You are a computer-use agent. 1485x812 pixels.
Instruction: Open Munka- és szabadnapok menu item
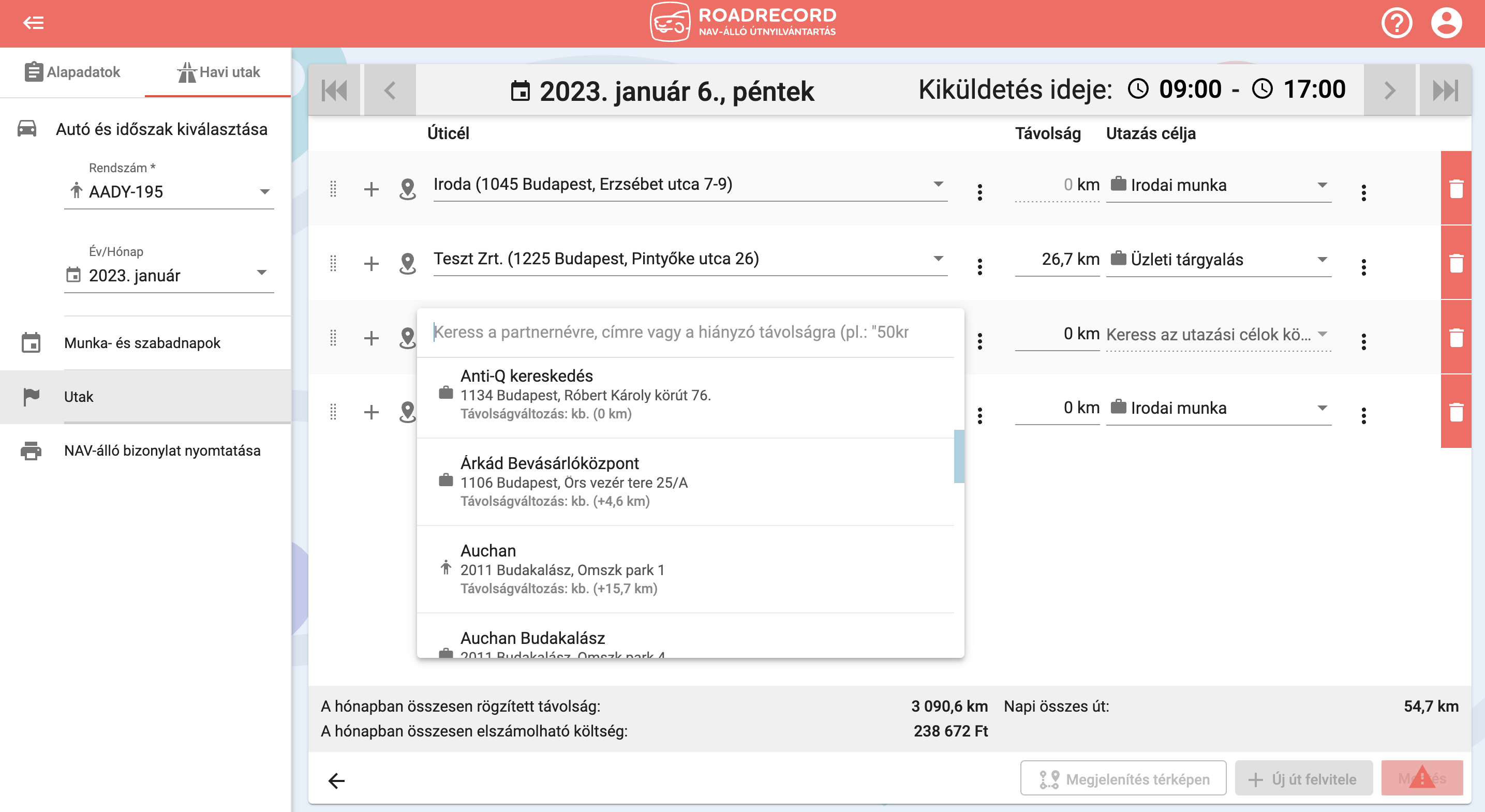pos(145,343)
